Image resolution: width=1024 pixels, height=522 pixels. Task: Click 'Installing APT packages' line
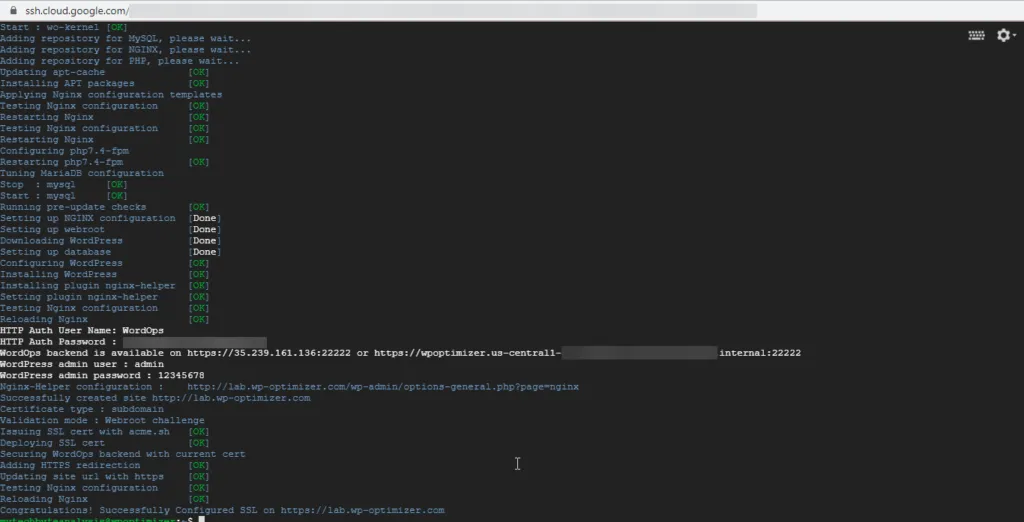(104, 84)
